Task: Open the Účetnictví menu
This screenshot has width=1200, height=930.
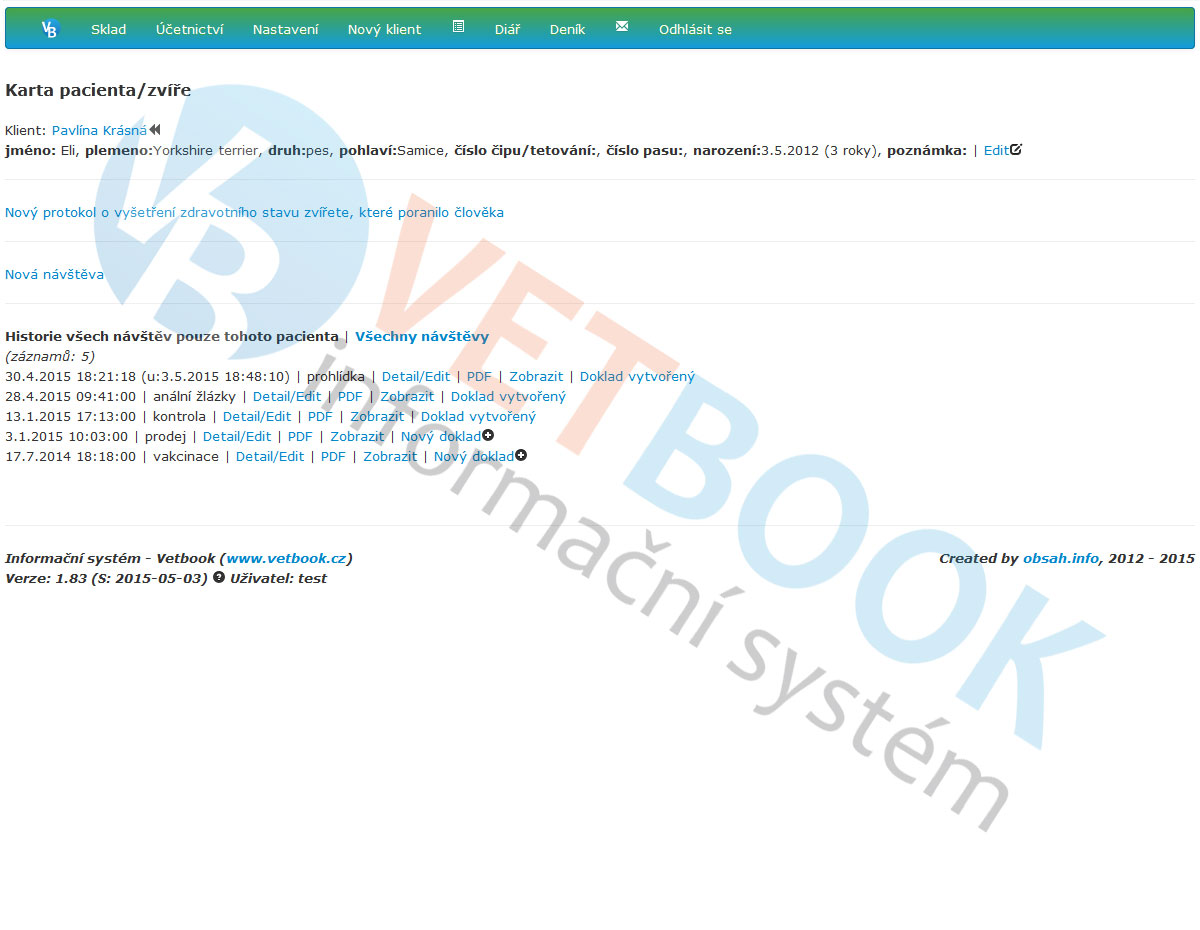Action: click(190, 29)
